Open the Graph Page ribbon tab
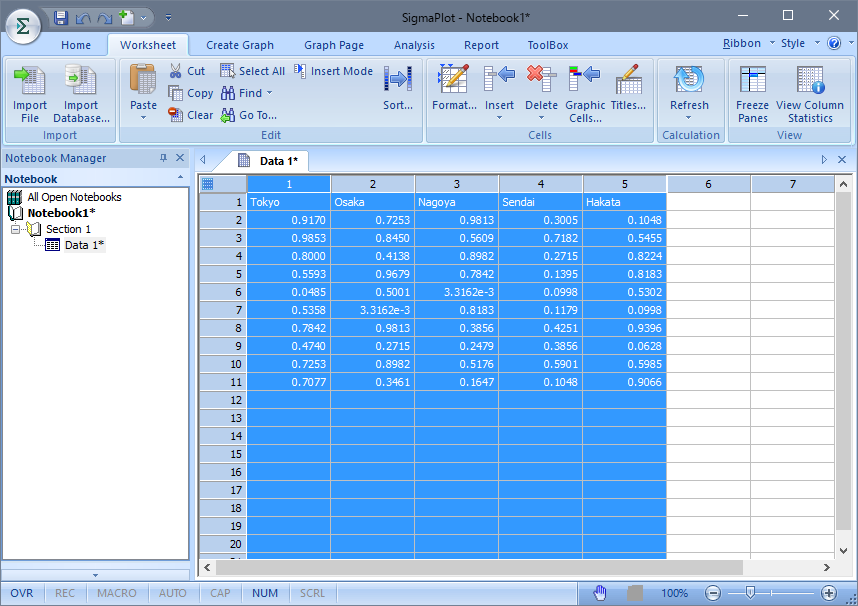 (334, 45)
